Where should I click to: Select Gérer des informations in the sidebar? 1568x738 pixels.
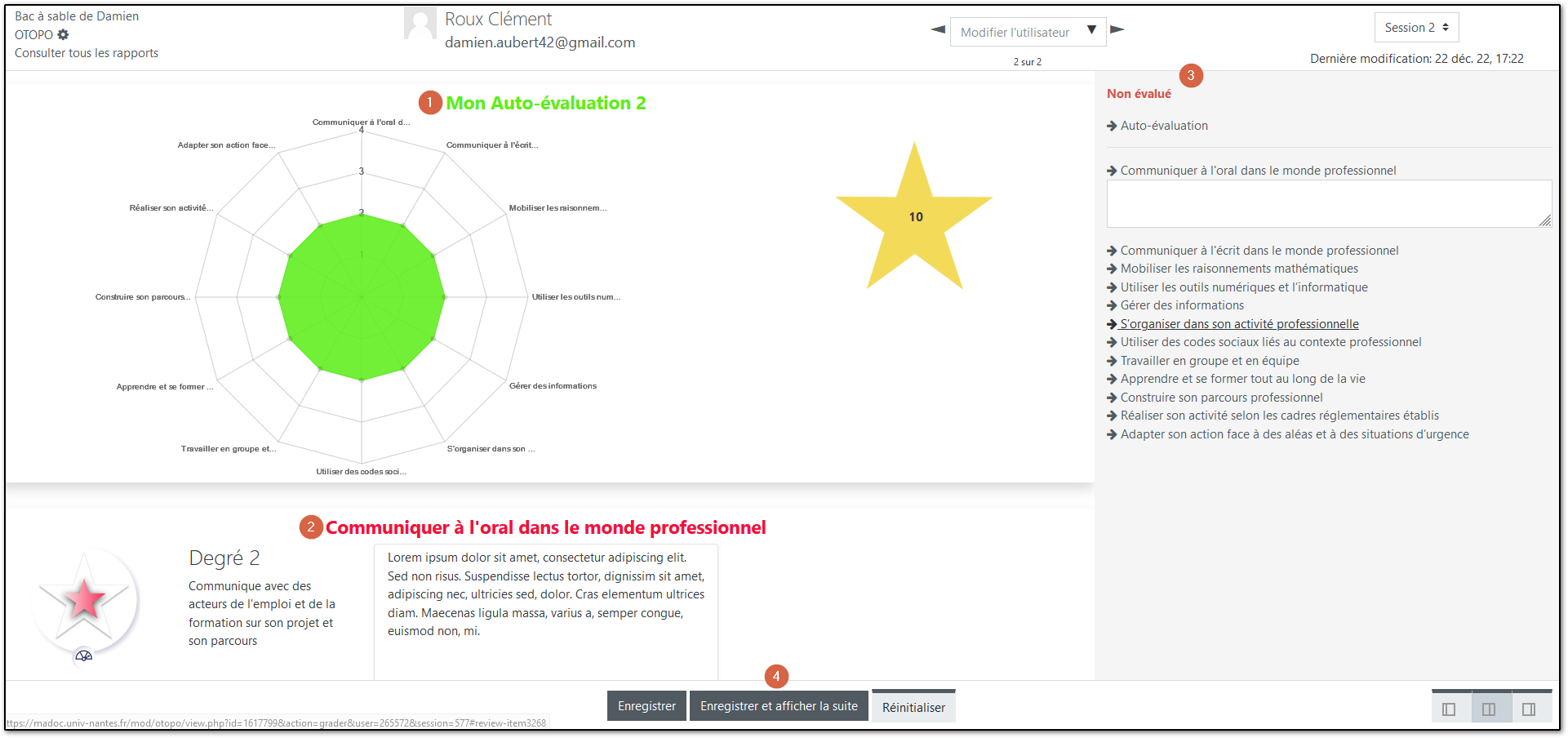pos(1183,305)
